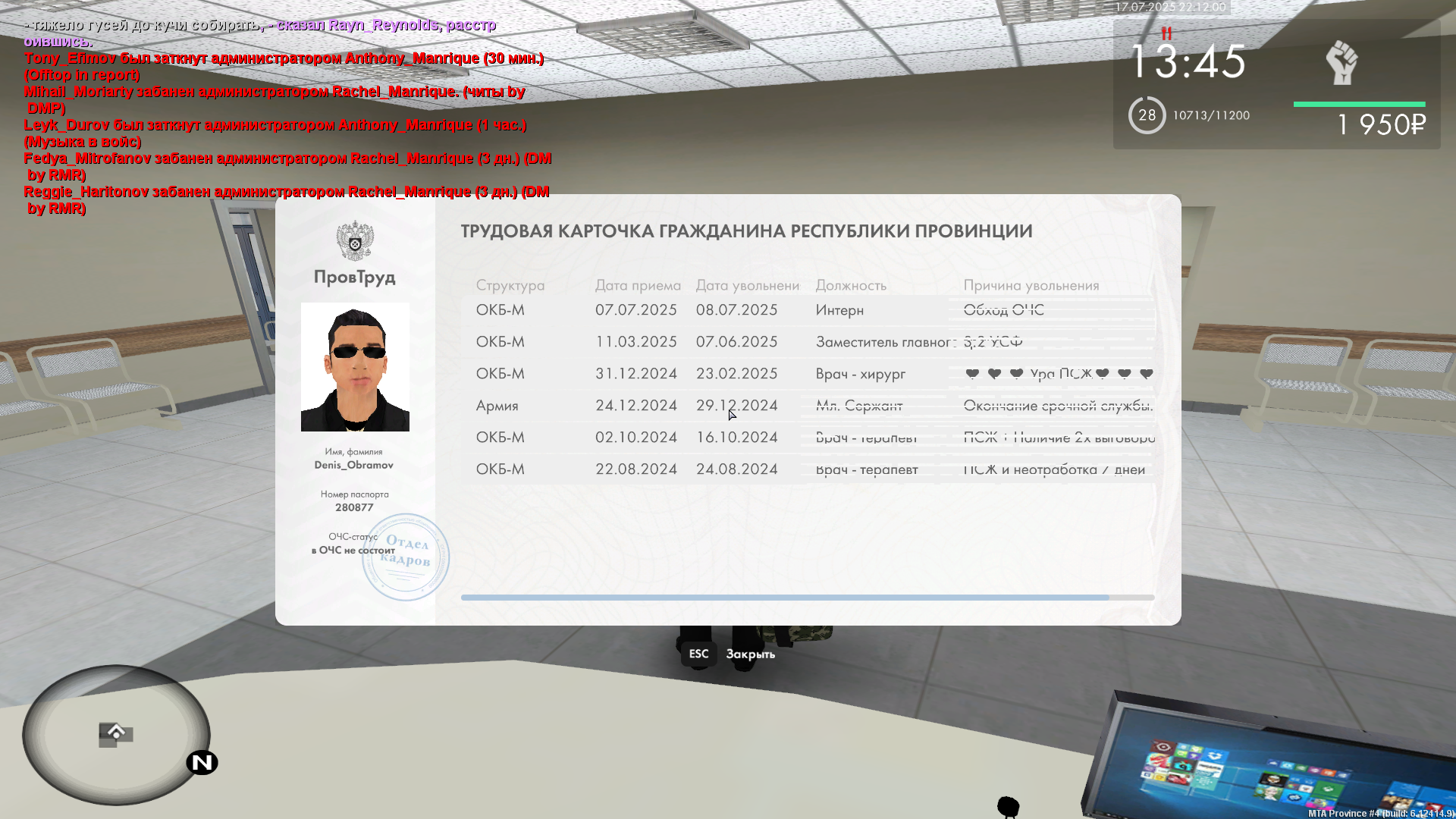Click the ПСЖ и неотработка 7 дней reason
Viewport: 1456px width, 819px height.
(x=1054, y=469)
